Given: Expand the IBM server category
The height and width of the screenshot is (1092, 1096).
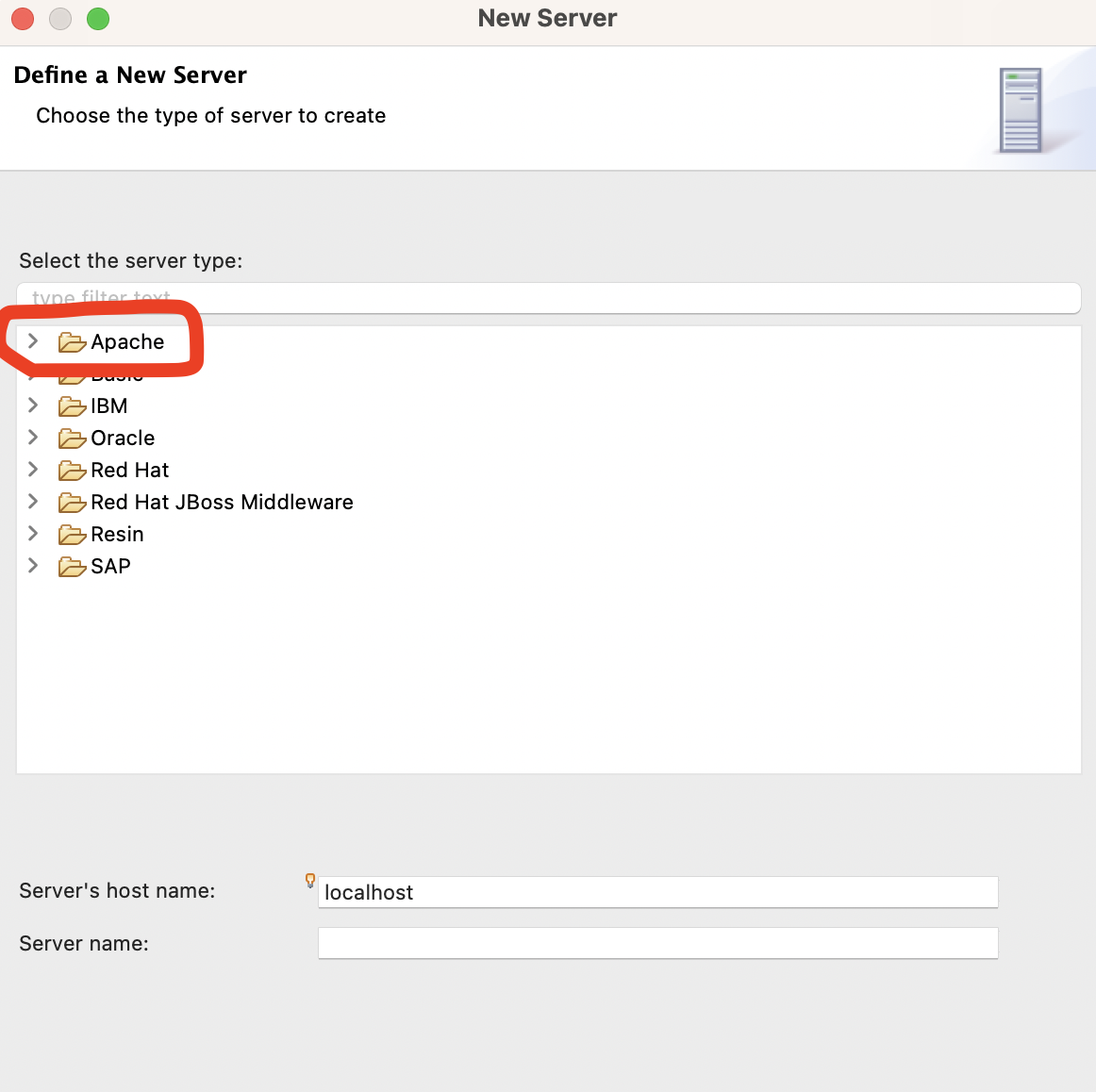Looking at the screenshot, I should [33, 405].
